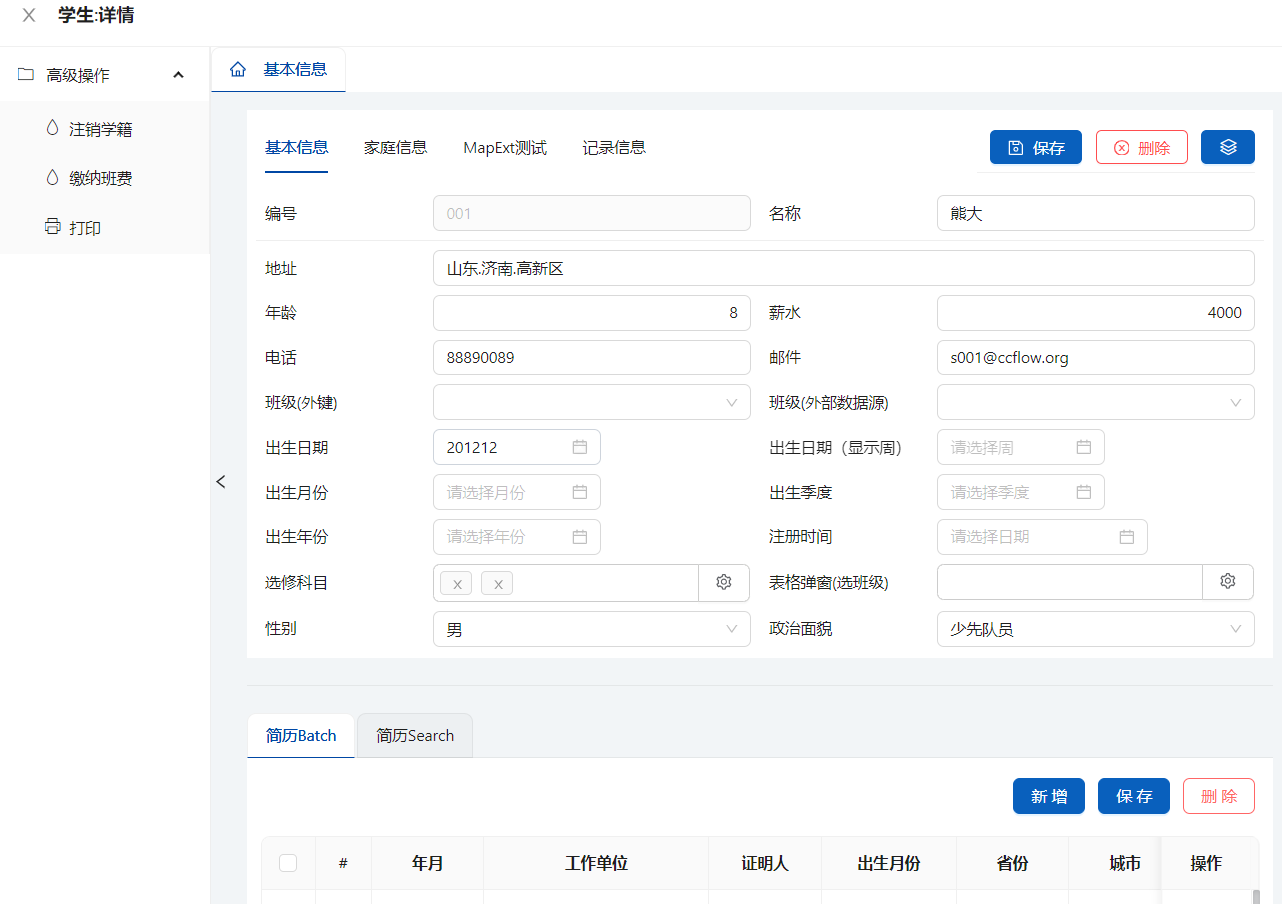Open calendar icon in 出生日期 field
This screenshot has width=1282, height=904.
point(579,447)
